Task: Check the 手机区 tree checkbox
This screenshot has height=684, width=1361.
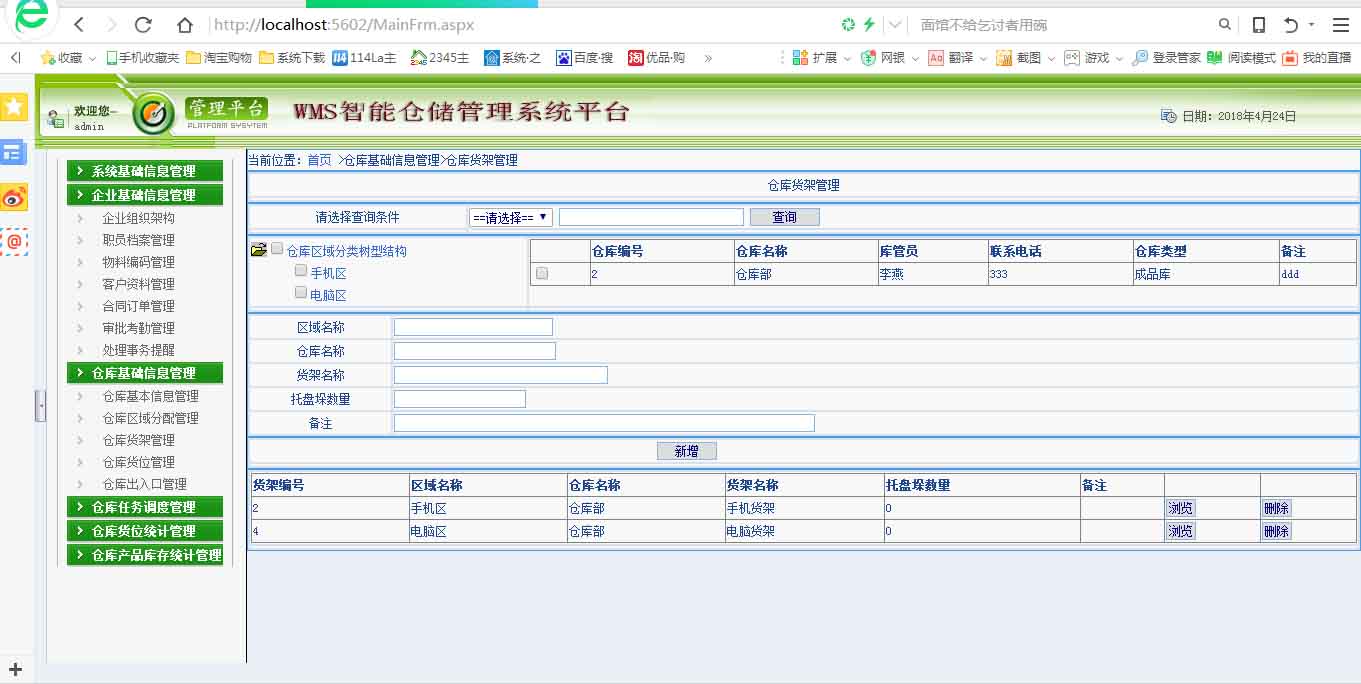Action: 300,271
